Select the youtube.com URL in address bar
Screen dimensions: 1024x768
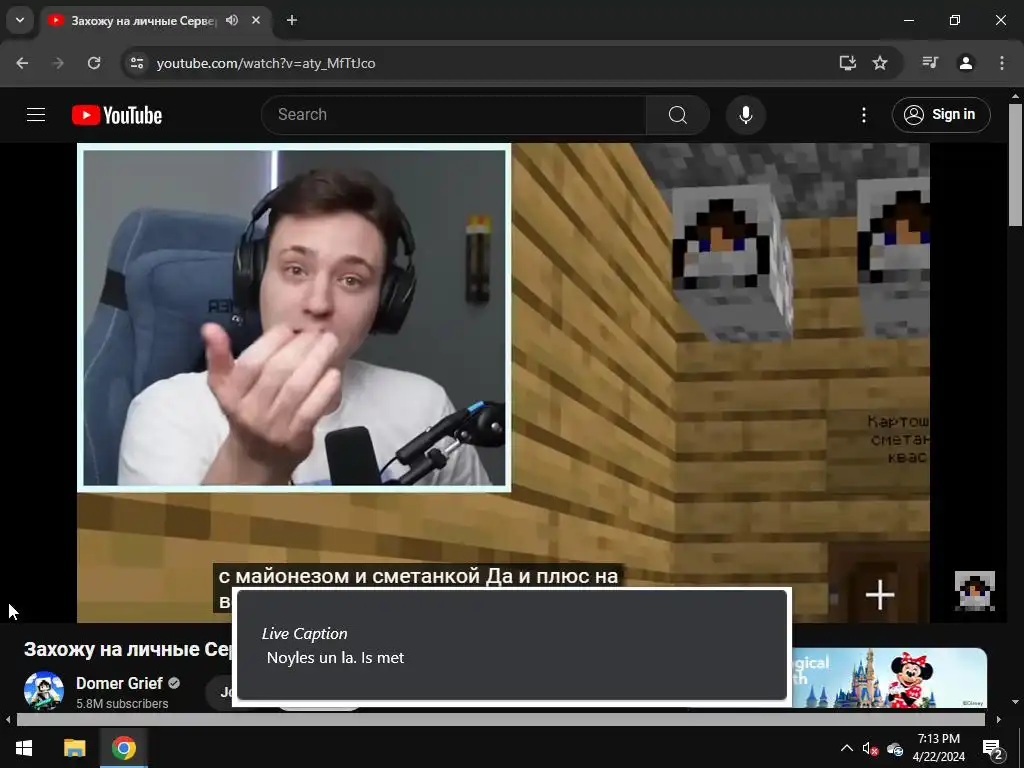pyautogui.click(x=266, y=63)
